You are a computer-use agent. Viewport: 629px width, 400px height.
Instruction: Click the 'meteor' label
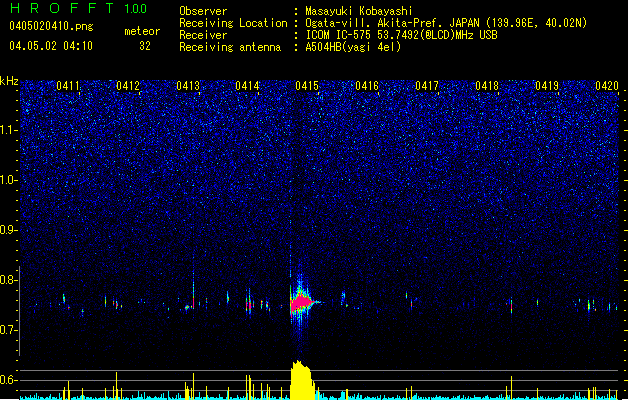tap(142, 31)
